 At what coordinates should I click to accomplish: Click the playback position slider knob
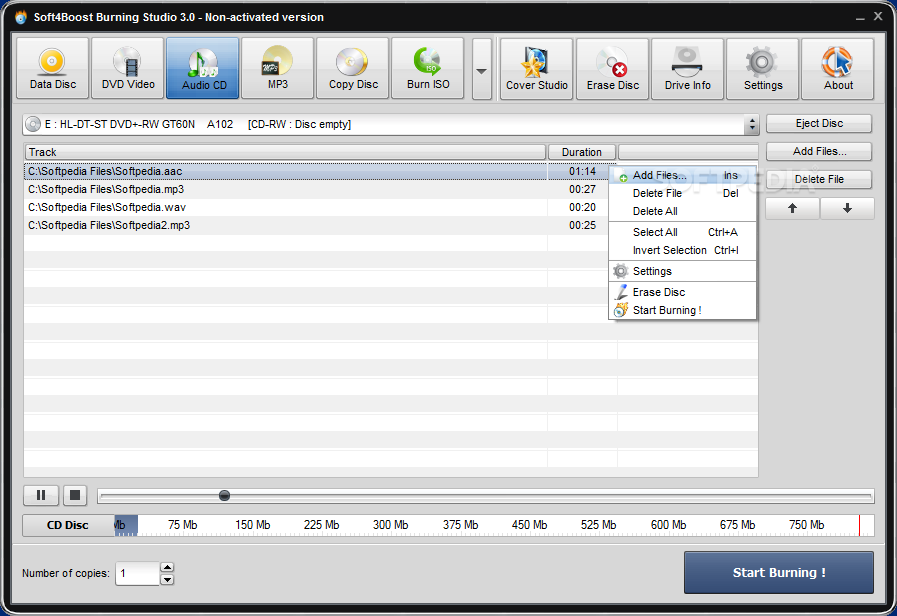224,495
